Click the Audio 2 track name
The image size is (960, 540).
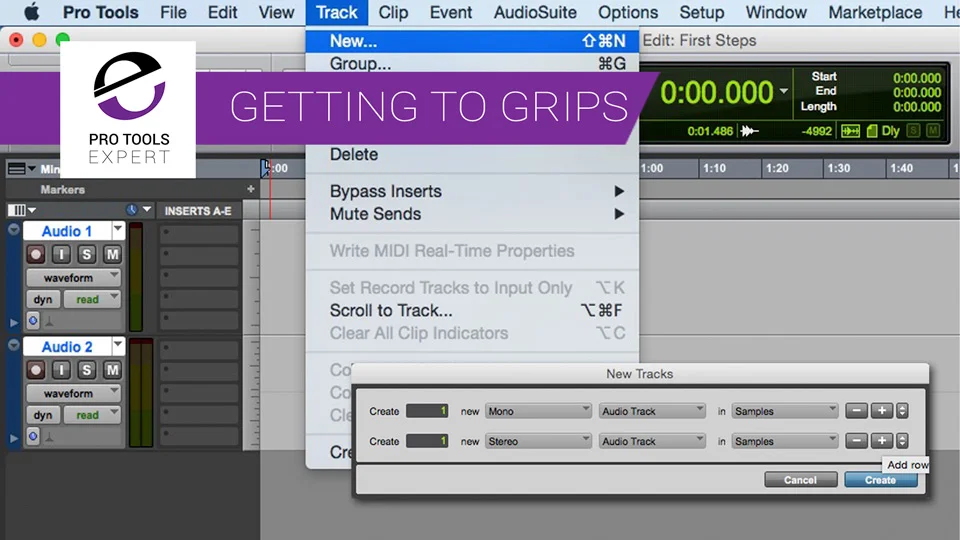click(x=67, y=347)
